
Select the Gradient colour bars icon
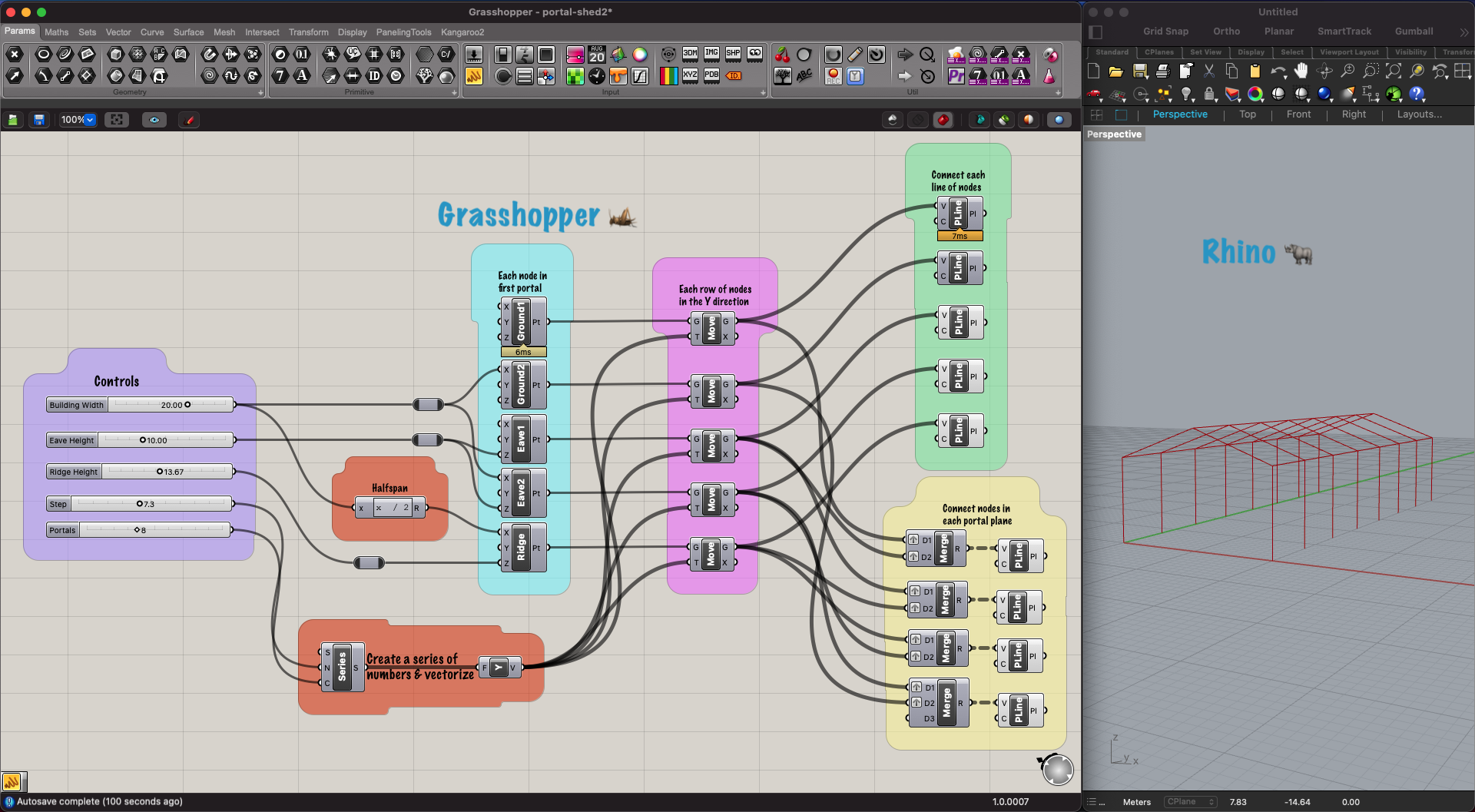click(669, 76)
